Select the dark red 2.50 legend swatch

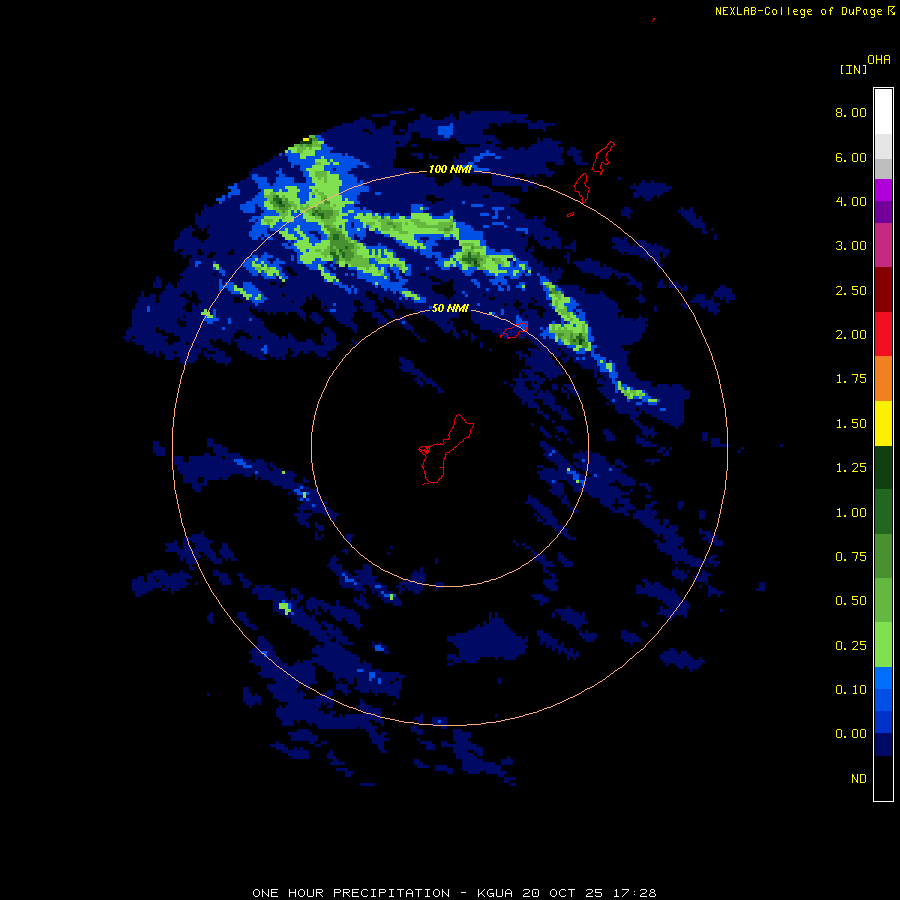tap(883, 290)
